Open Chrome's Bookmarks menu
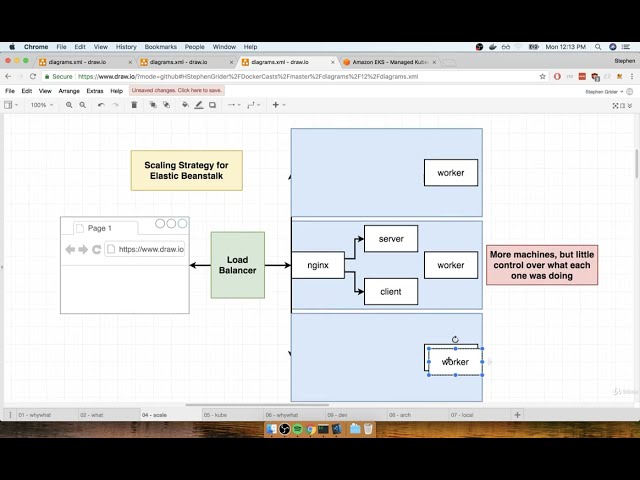Screen dimensions: 640x480 [x=160, y=47]
